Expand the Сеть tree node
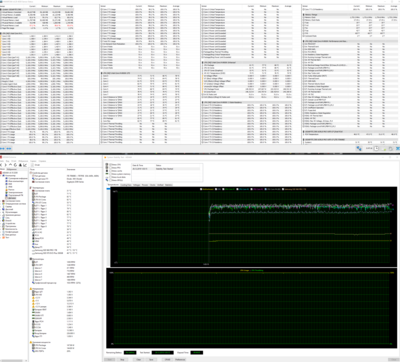This screenshot has width=400, height=362. pyautogui.click(x=1, y=218)
